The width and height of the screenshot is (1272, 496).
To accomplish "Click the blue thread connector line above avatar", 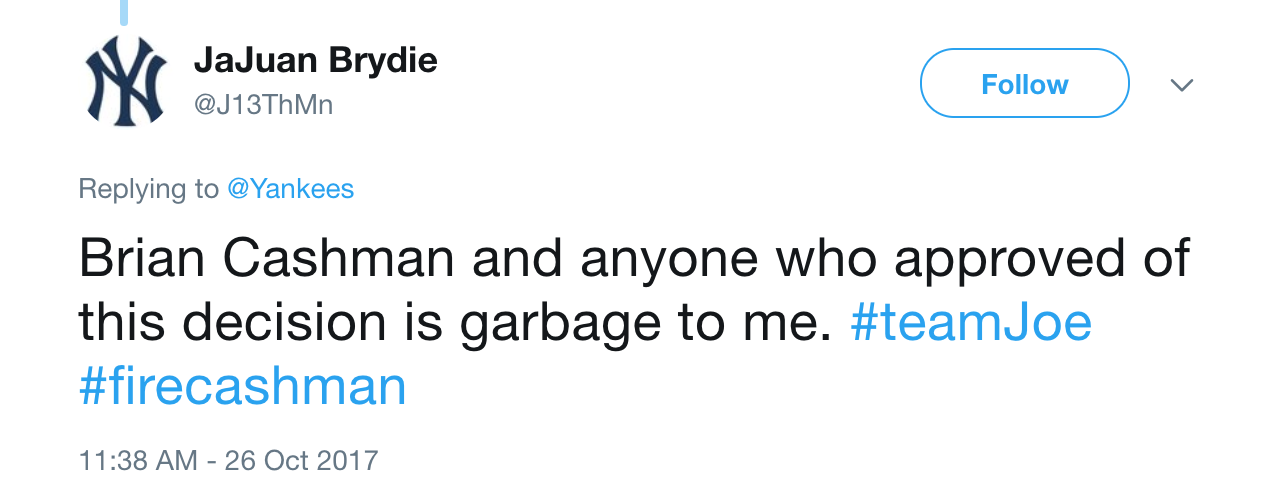I will pos(124,12).
